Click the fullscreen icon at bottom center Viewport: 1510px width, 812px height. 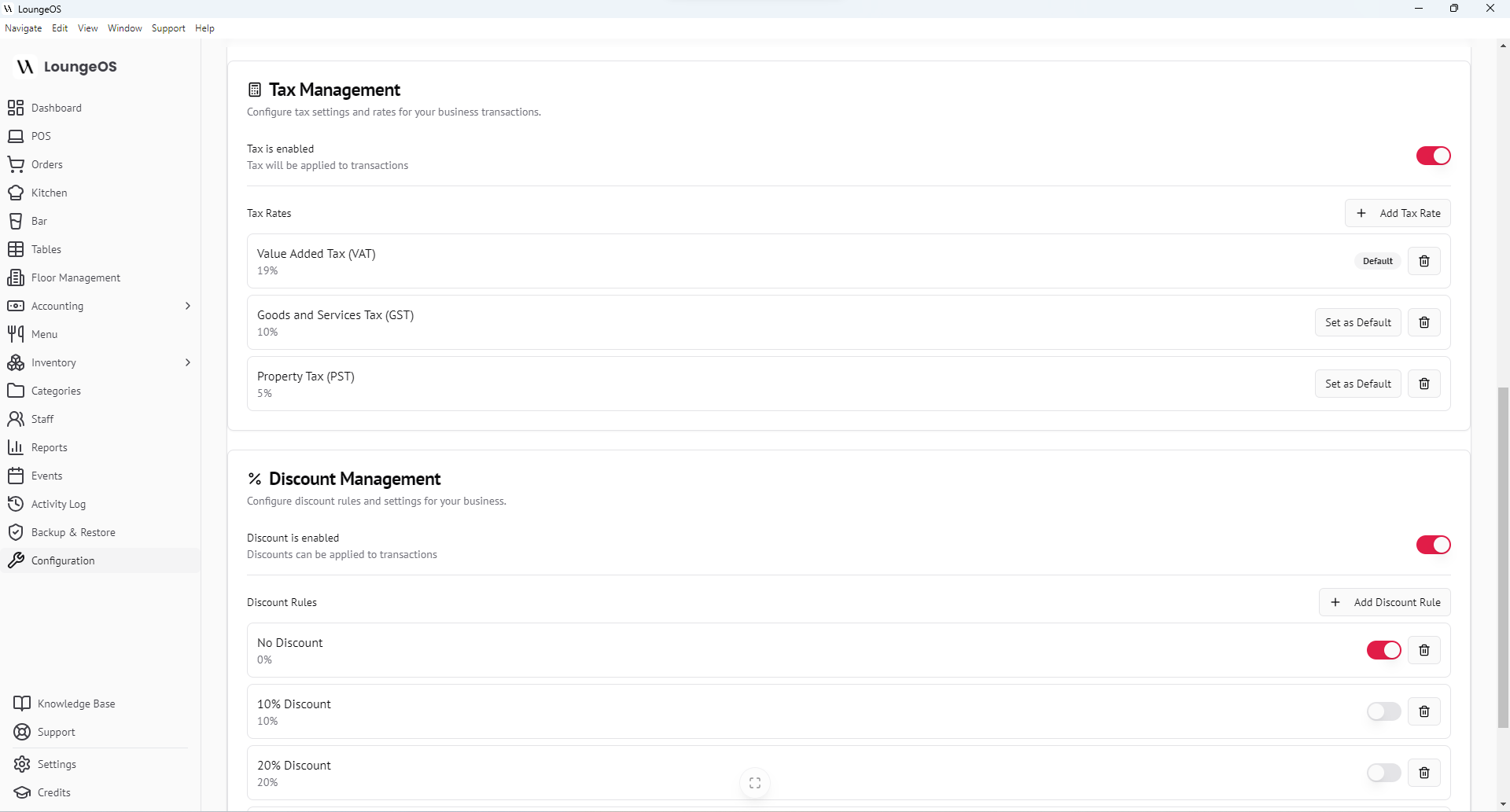[x=755, y=783]
